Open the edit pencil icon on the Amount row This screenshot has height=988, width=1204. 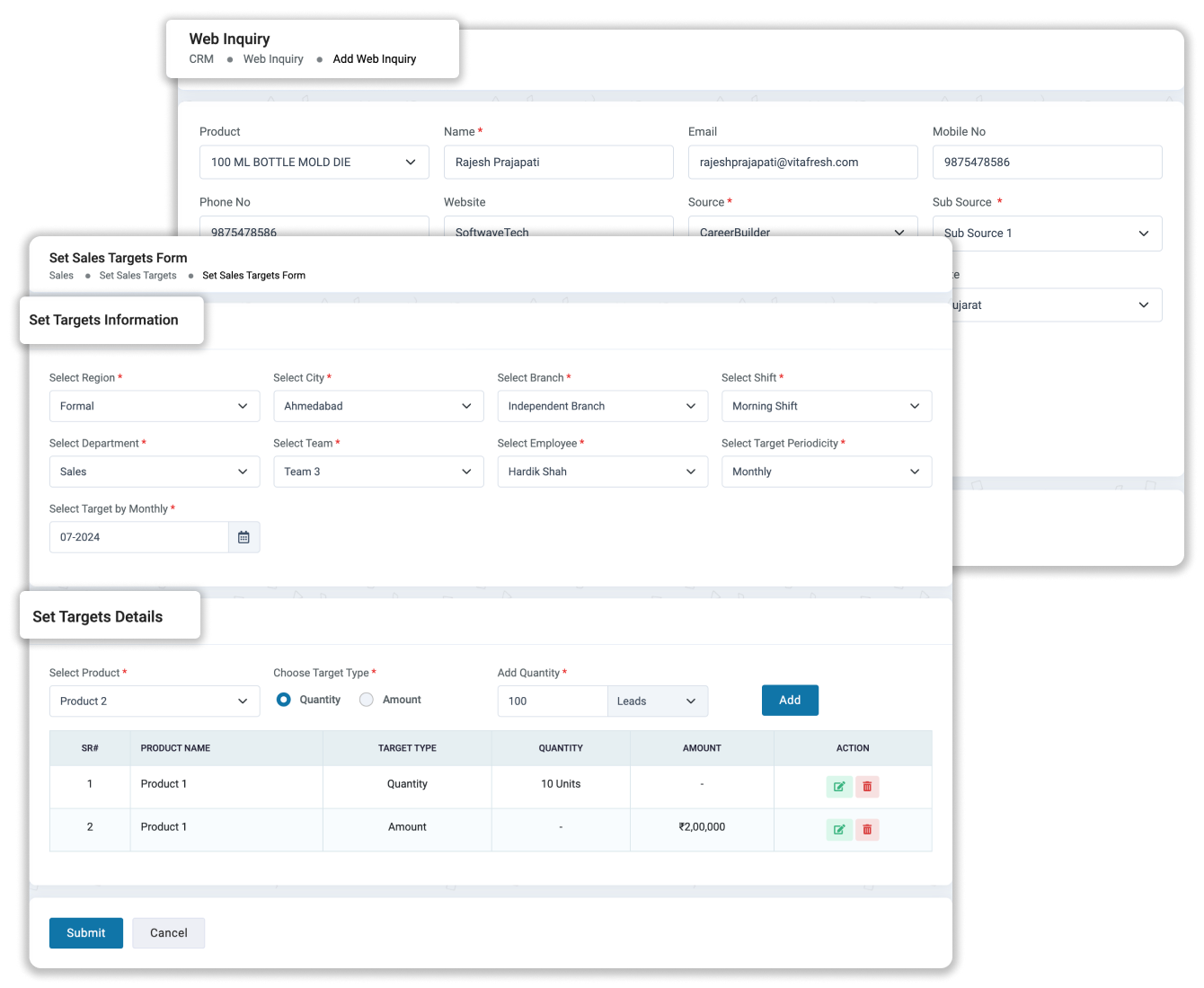tap(838, 829)
